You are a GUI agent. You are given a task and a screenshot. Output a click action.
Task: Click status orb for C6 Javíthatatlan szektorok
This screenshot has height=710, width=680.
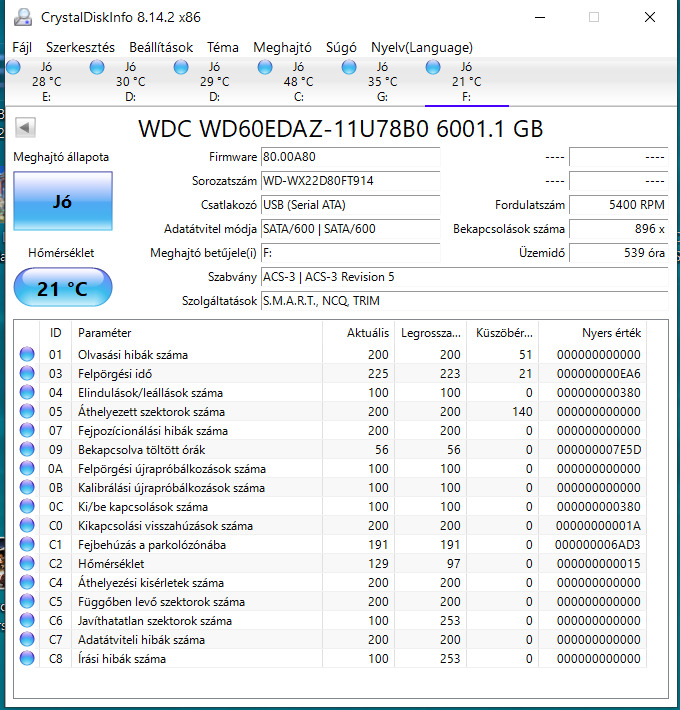coord(27,620)
